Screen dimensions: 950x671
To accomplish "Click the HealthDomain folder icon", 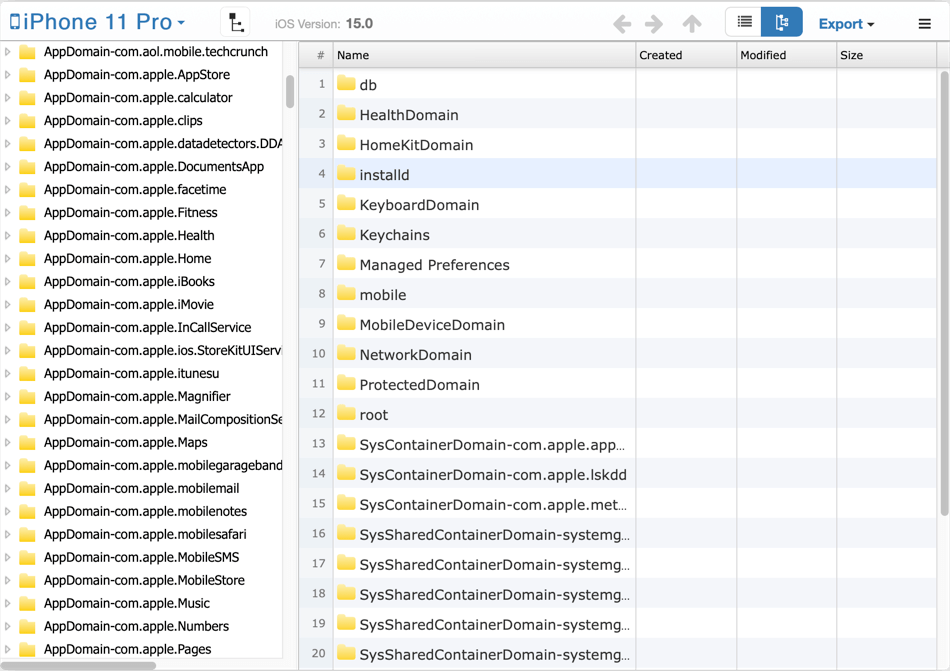I will (x=346, y=113).
